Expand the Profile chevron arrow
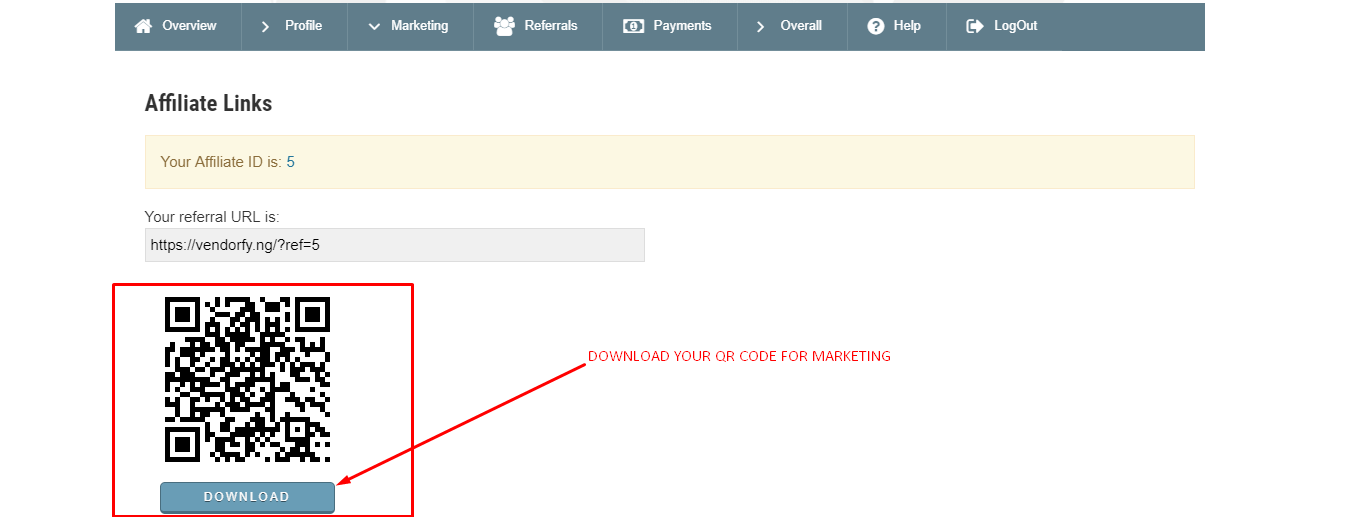This screenshot has width=1350, height=517. pyautogui.click(x=265, y=26)
